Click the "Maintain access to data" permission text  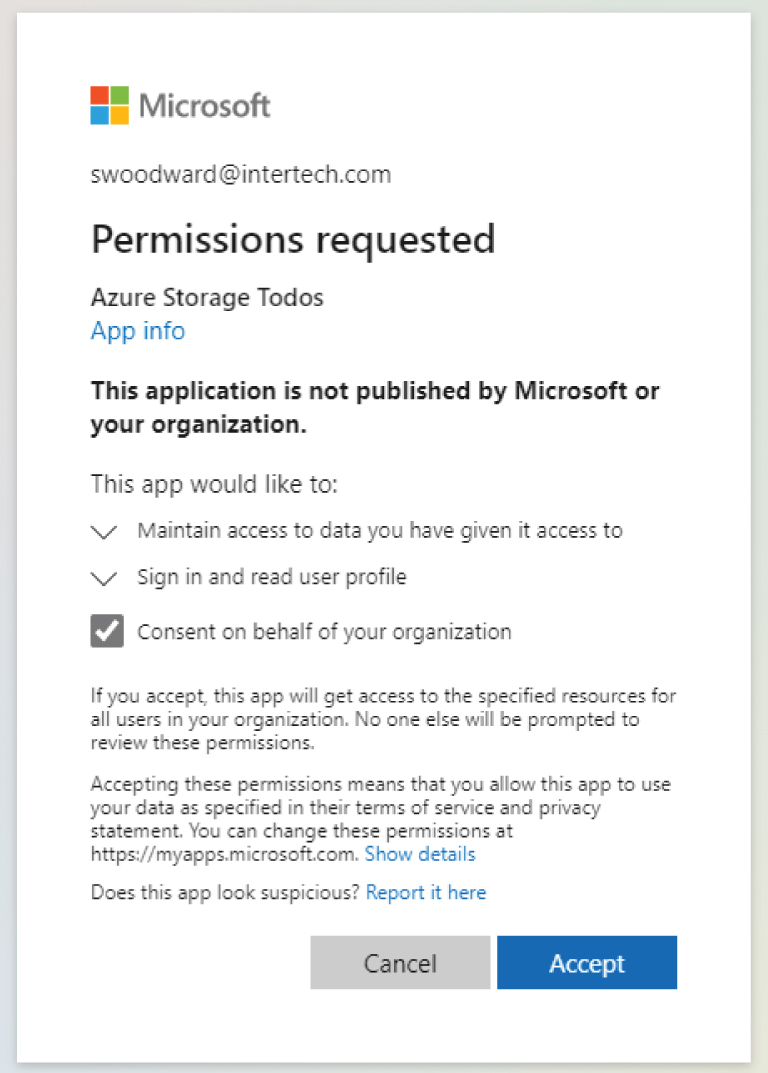(x=380, y=531)
